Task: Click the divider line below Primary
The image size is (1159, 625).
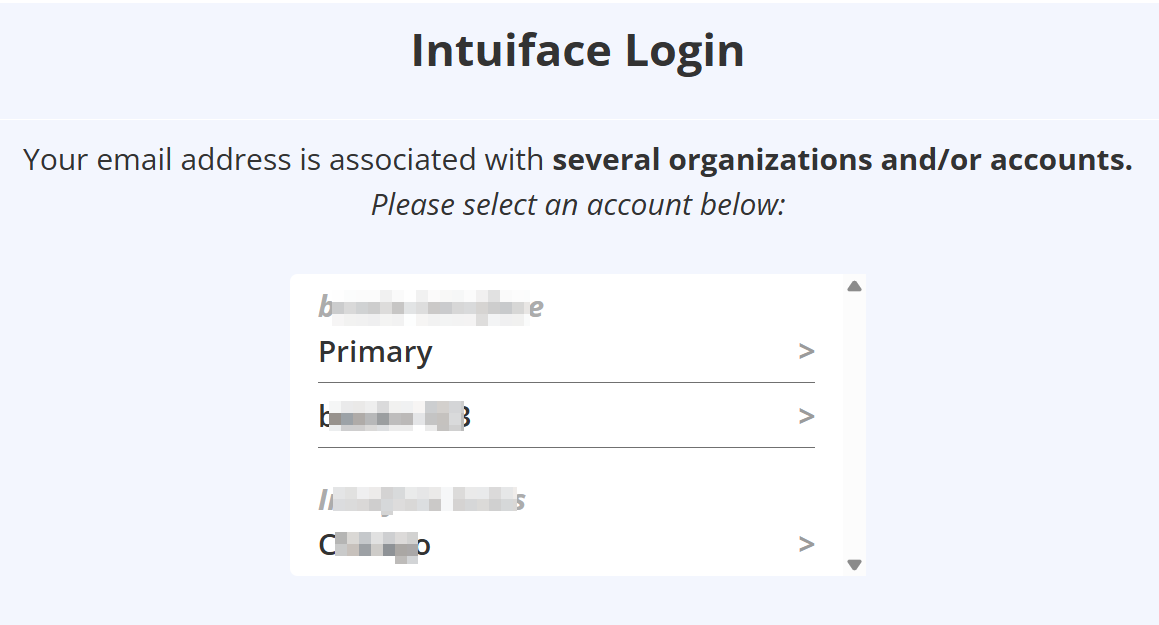Action: [x=566, y=382]
